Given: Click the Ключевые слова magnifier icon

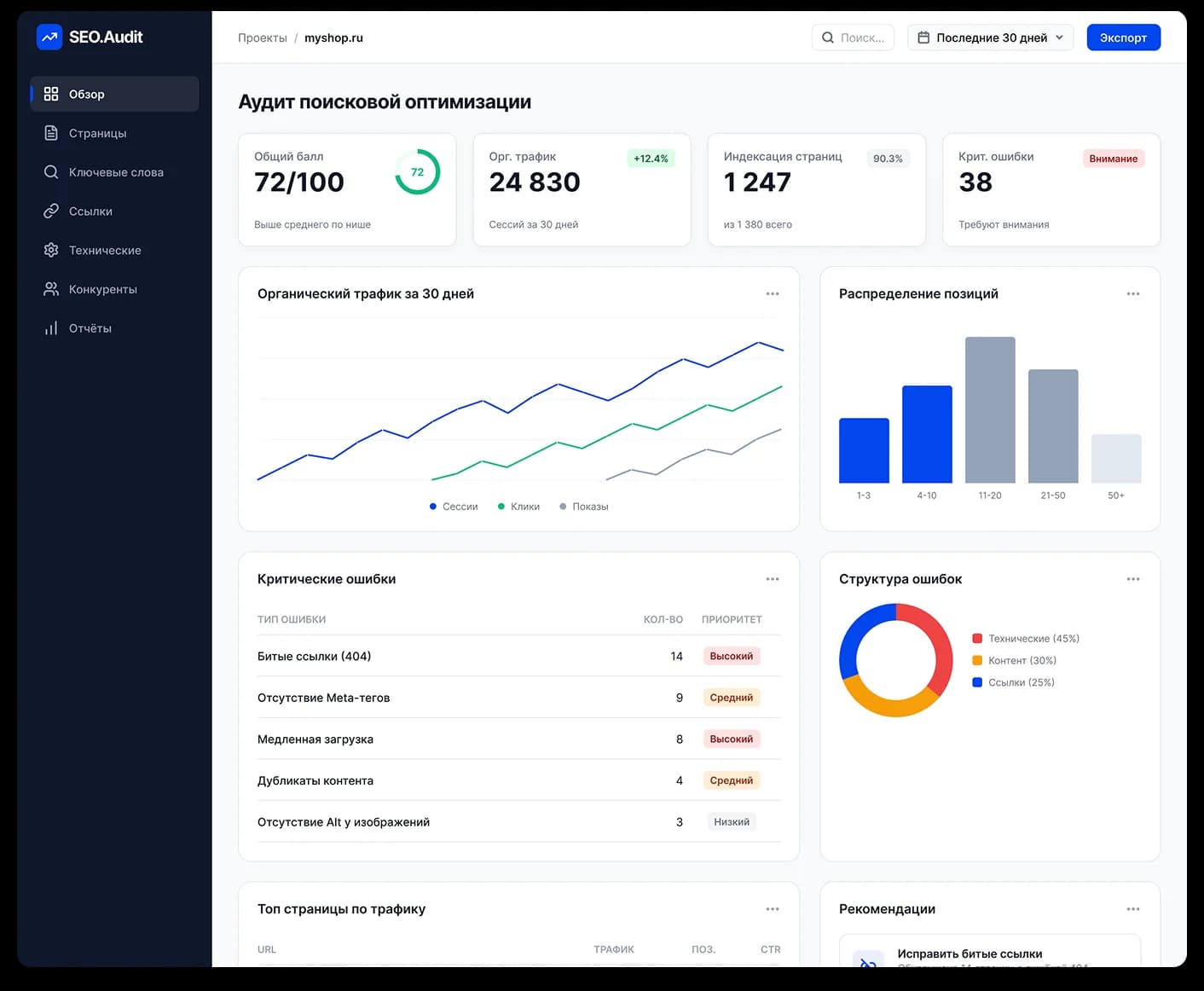Looking at the screenshot, I should pos(51,172).
